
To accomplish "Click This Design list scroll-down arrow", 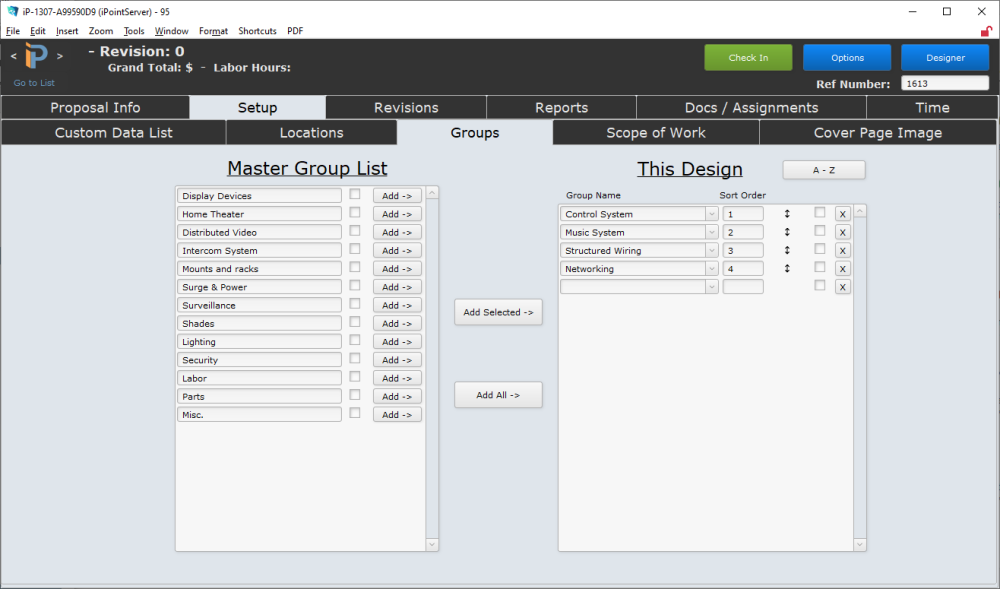I will pyautogui.click(x=860, y=544).
